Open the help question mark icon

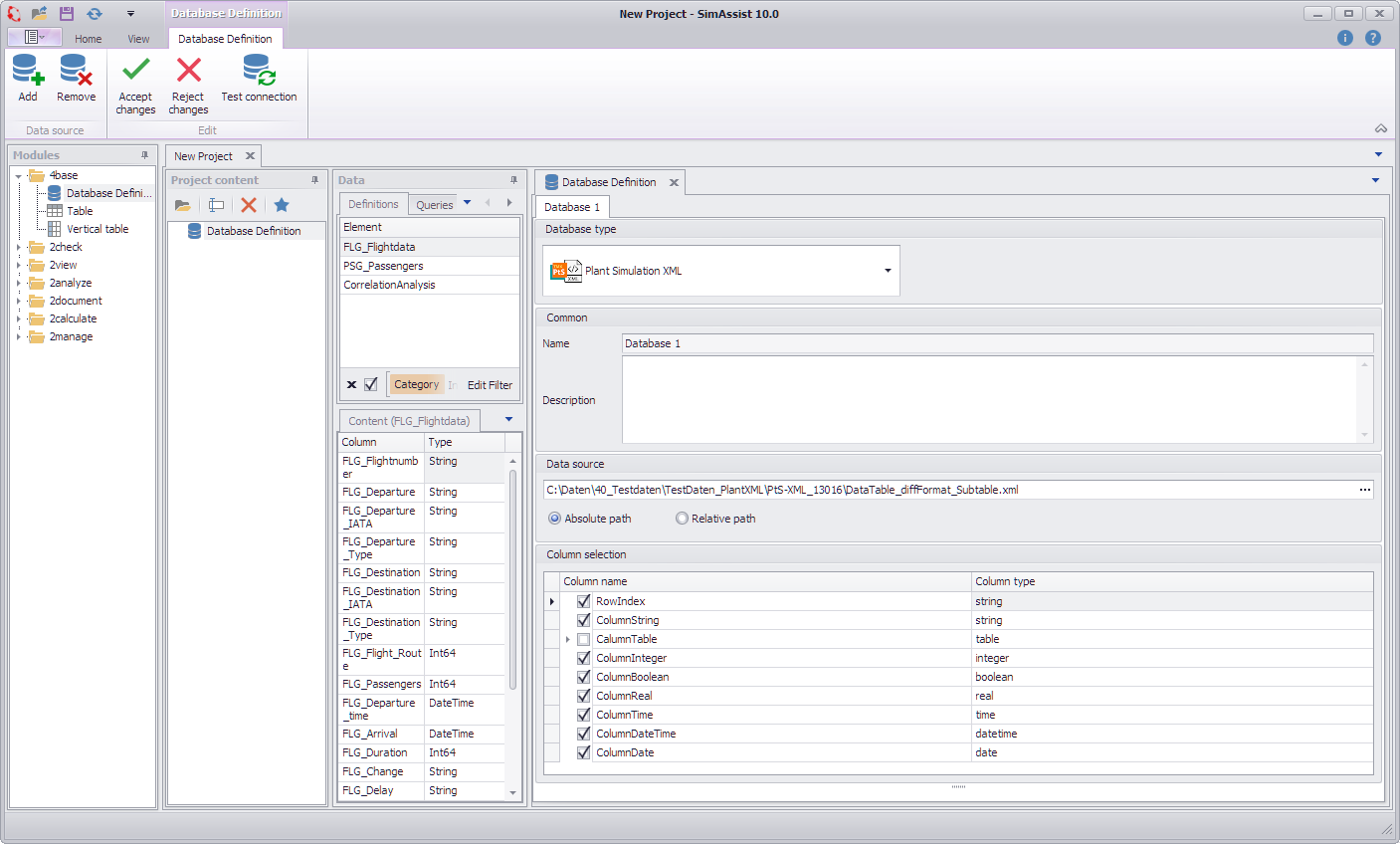(1373, 38)
